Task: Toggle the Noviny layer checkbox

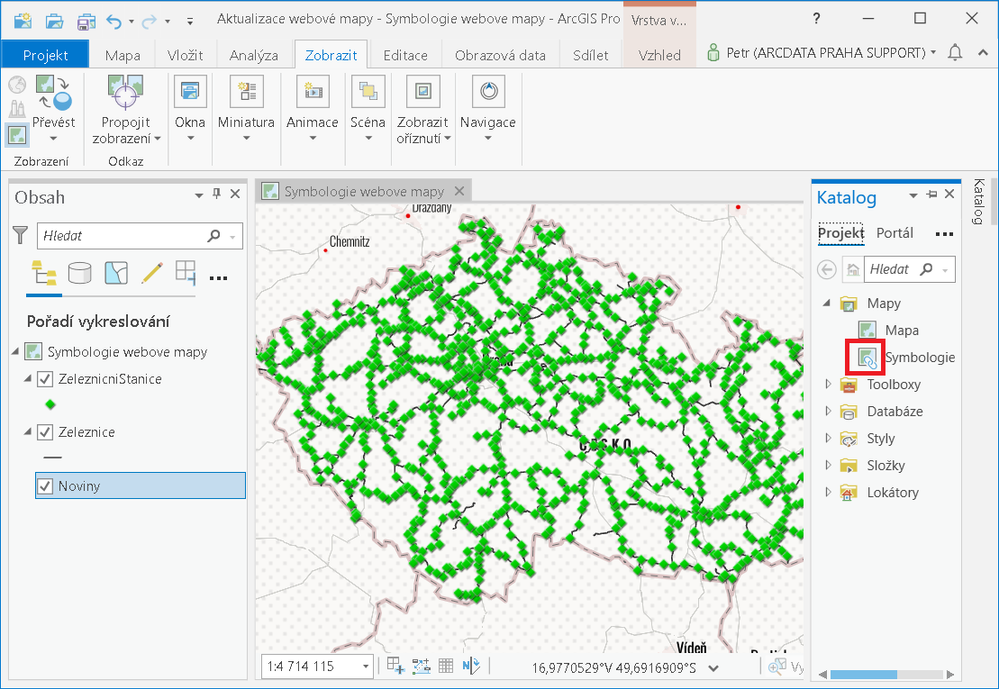Action: (45, 486)
